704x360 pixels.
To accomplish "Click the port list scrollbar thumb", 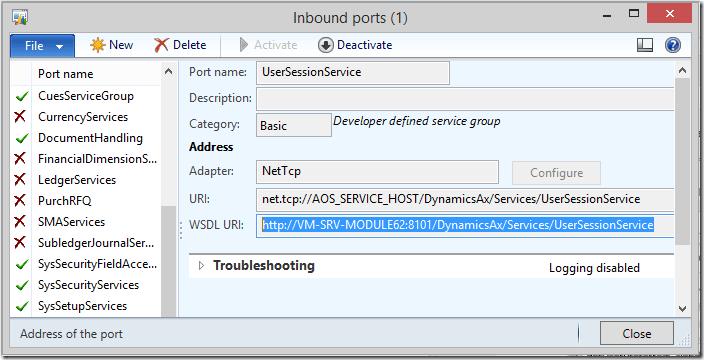I will coord(168,261).
